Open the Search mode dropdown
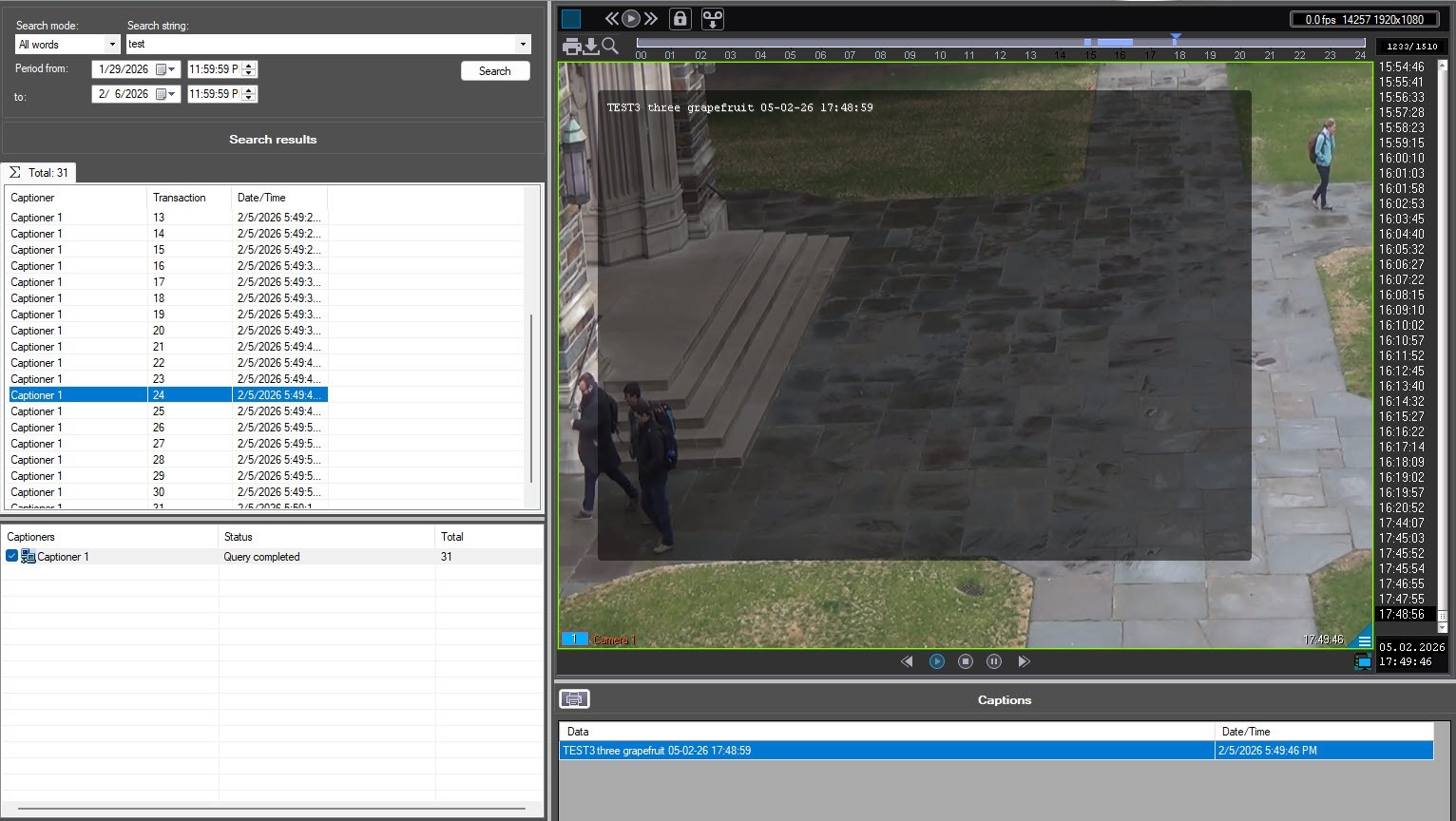 [x=112, y=45]
